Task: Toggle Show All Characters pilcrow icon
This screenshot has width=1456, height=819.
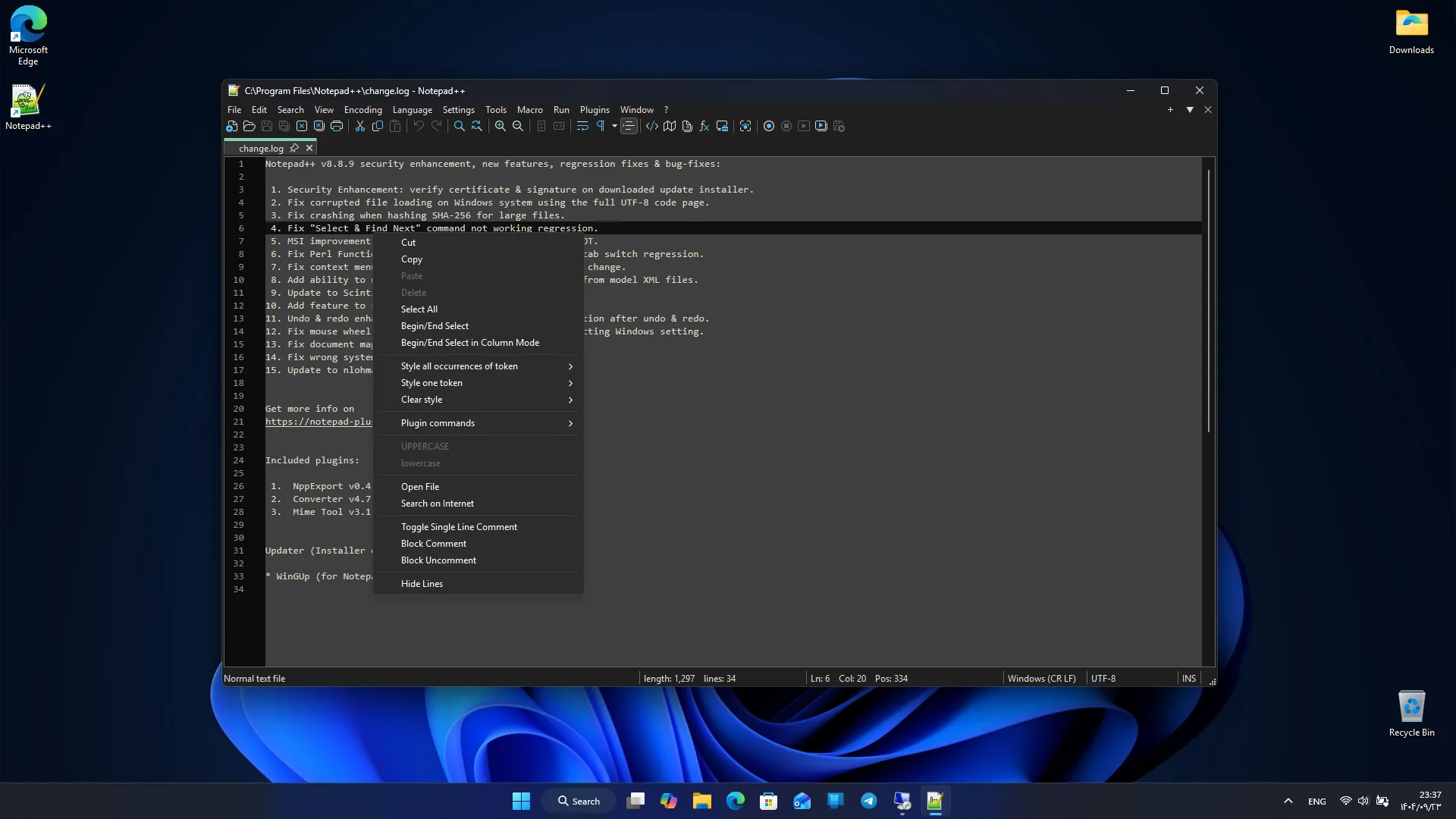Action: tap(601, 126)
